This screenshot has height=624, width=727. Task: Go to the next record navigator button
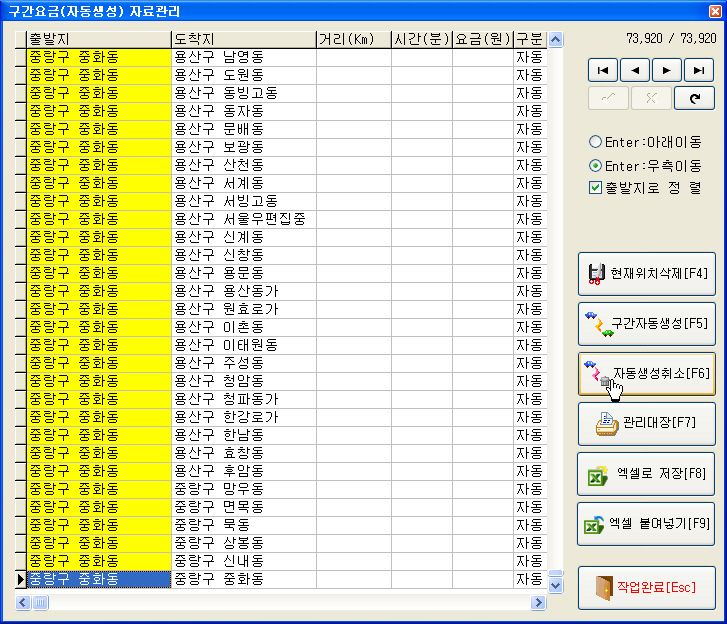[x=667, y=70]
